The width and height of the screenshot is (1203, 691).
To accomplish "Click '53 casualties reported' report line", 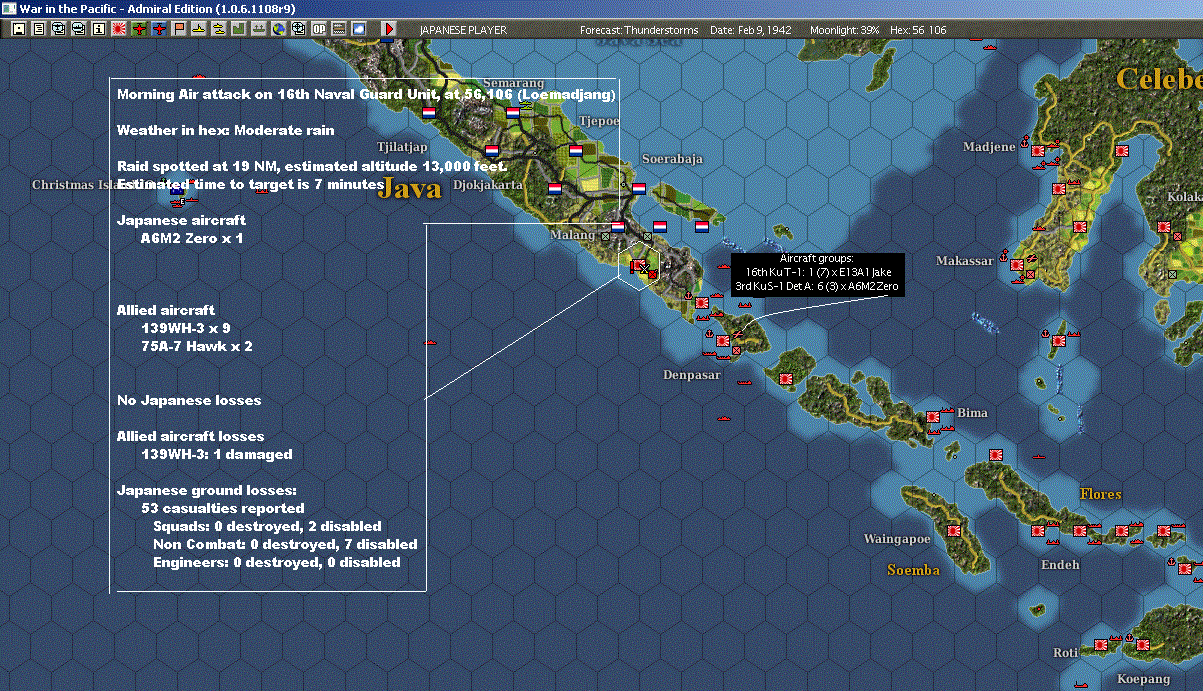I will pyautogui.click(x=223, y=508).
